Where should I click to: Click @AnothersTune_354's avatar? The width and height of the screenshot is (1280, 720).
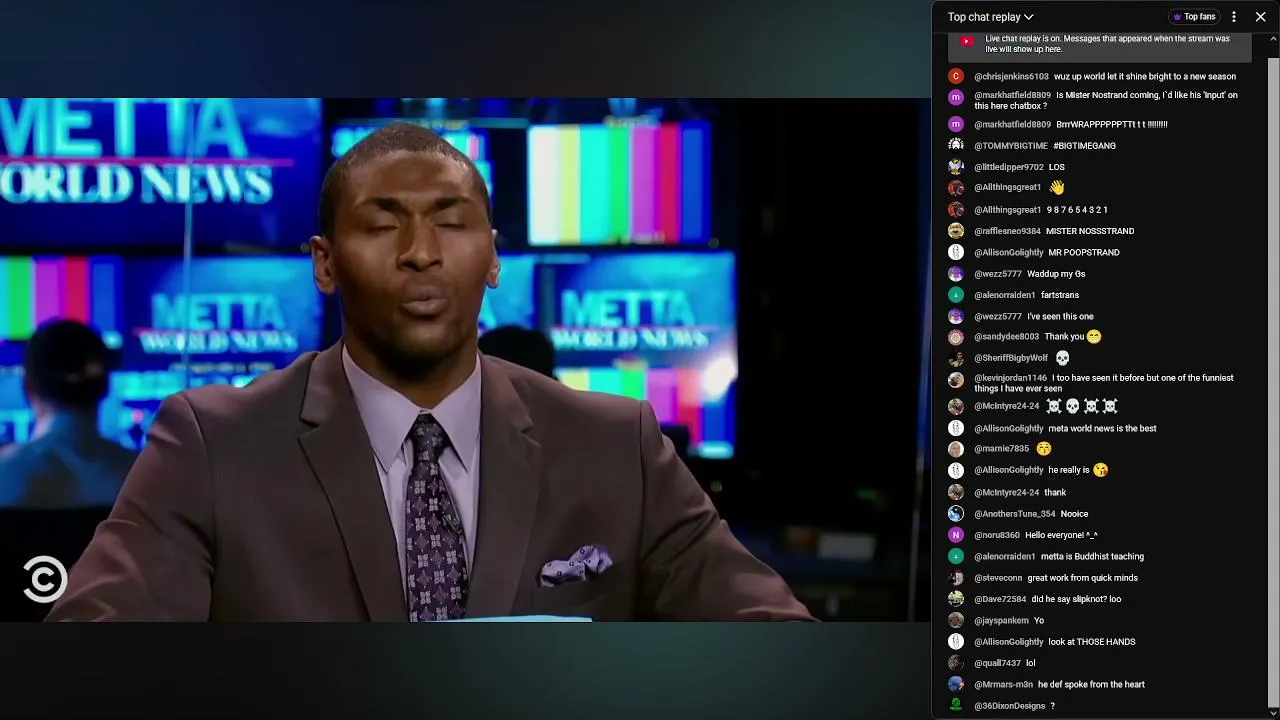coord(956,514)
